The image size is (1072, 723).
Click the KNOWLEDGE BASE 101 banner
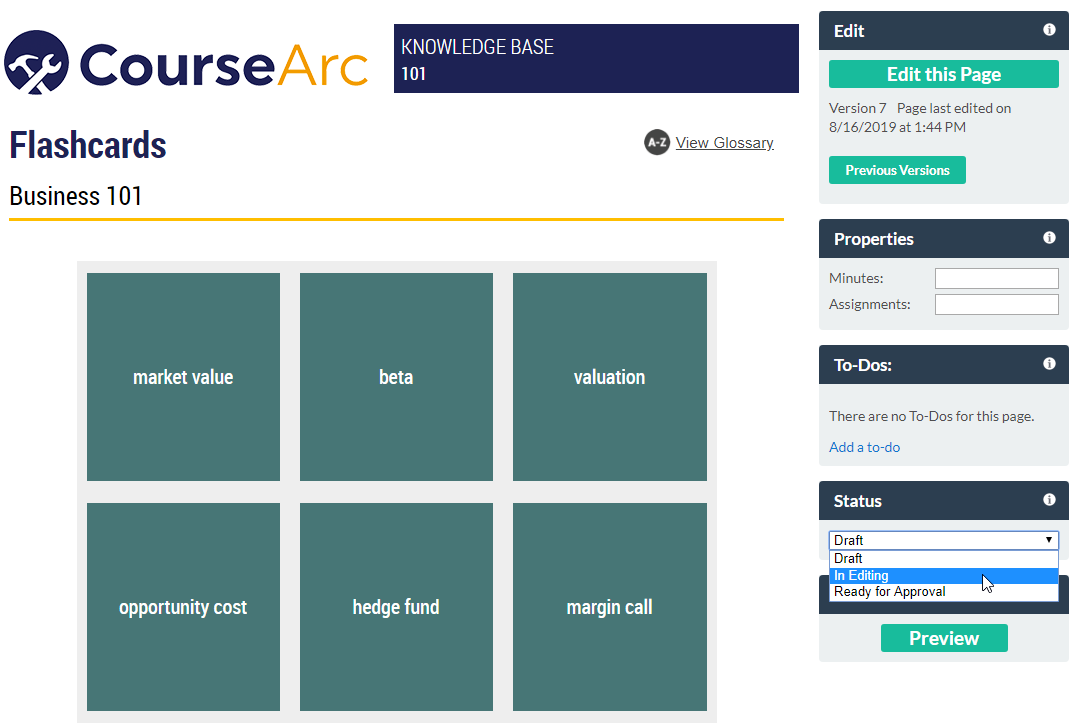pyautogui.click(x=596, y=58)
